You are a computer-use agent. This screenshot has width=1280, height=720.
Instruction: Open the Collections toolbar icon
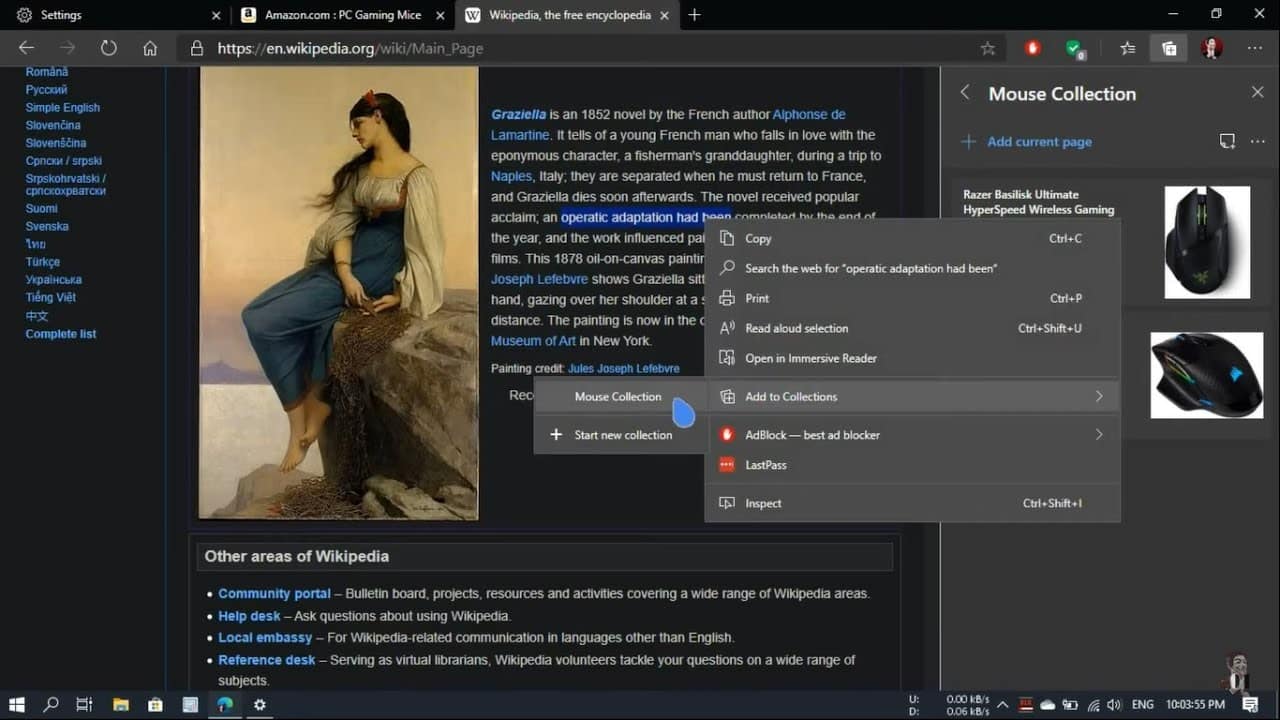tap(1168, 48)
